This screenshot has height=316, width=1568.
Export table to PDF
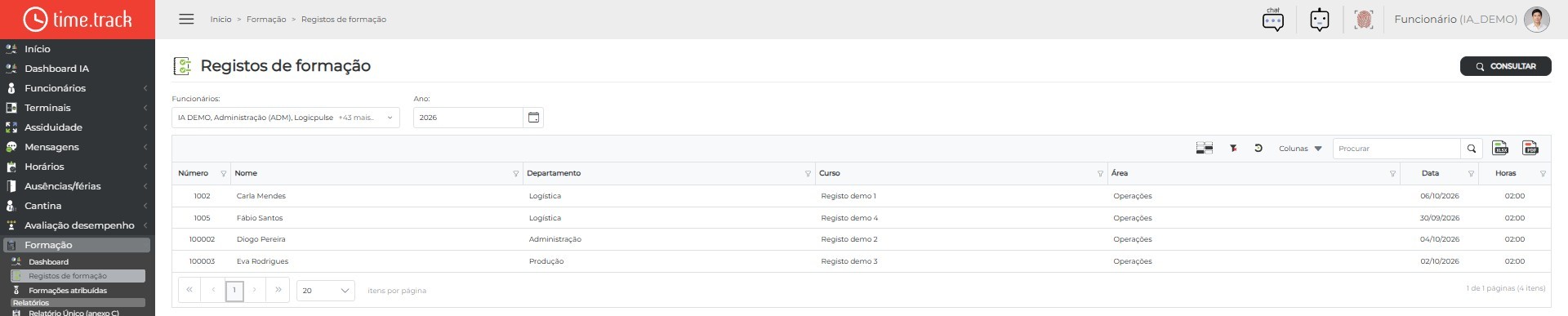1530,148
